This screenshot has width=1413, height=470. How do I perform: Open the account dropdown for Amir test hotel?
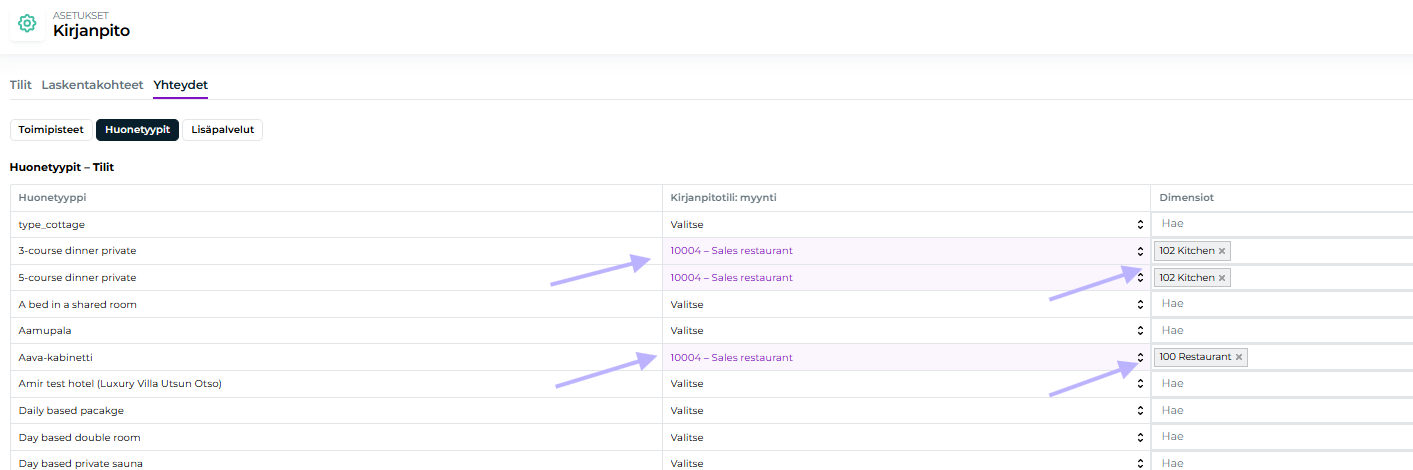(x=906, y=384)
